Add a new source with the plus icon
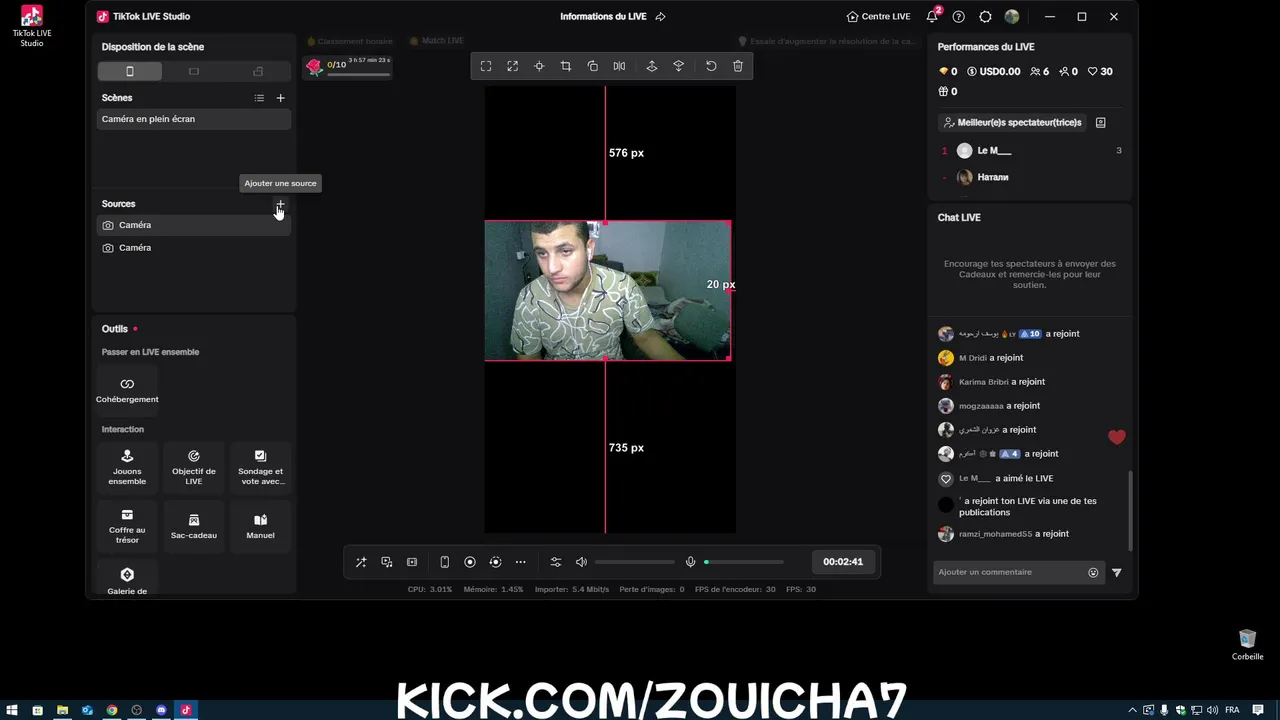Image resolution: width=1280 pixels, height=720 pixels. pyautogui.click(x=280, y=204)
